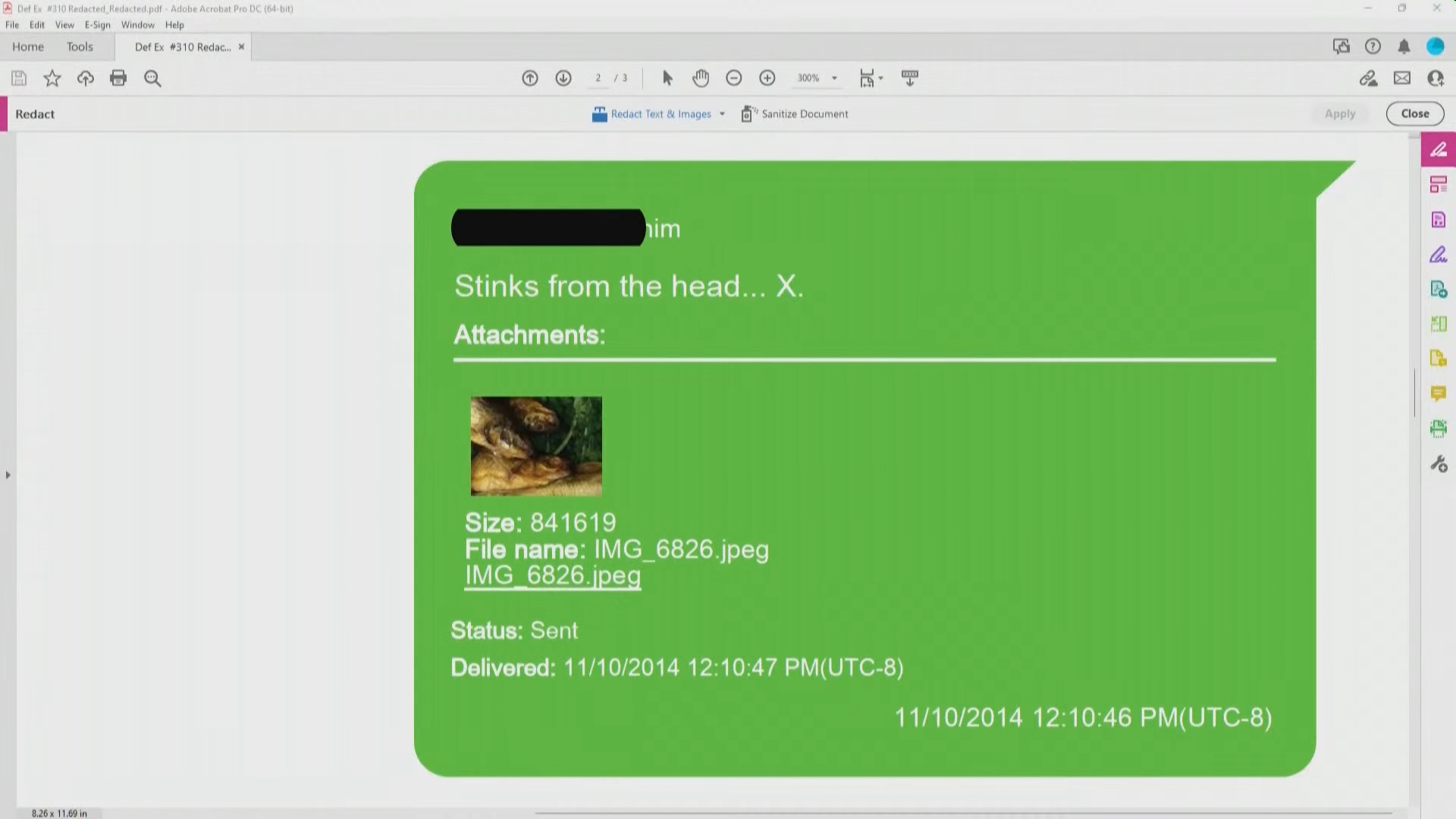
Task: Open the File menu
Action: (x=12, y=25)
